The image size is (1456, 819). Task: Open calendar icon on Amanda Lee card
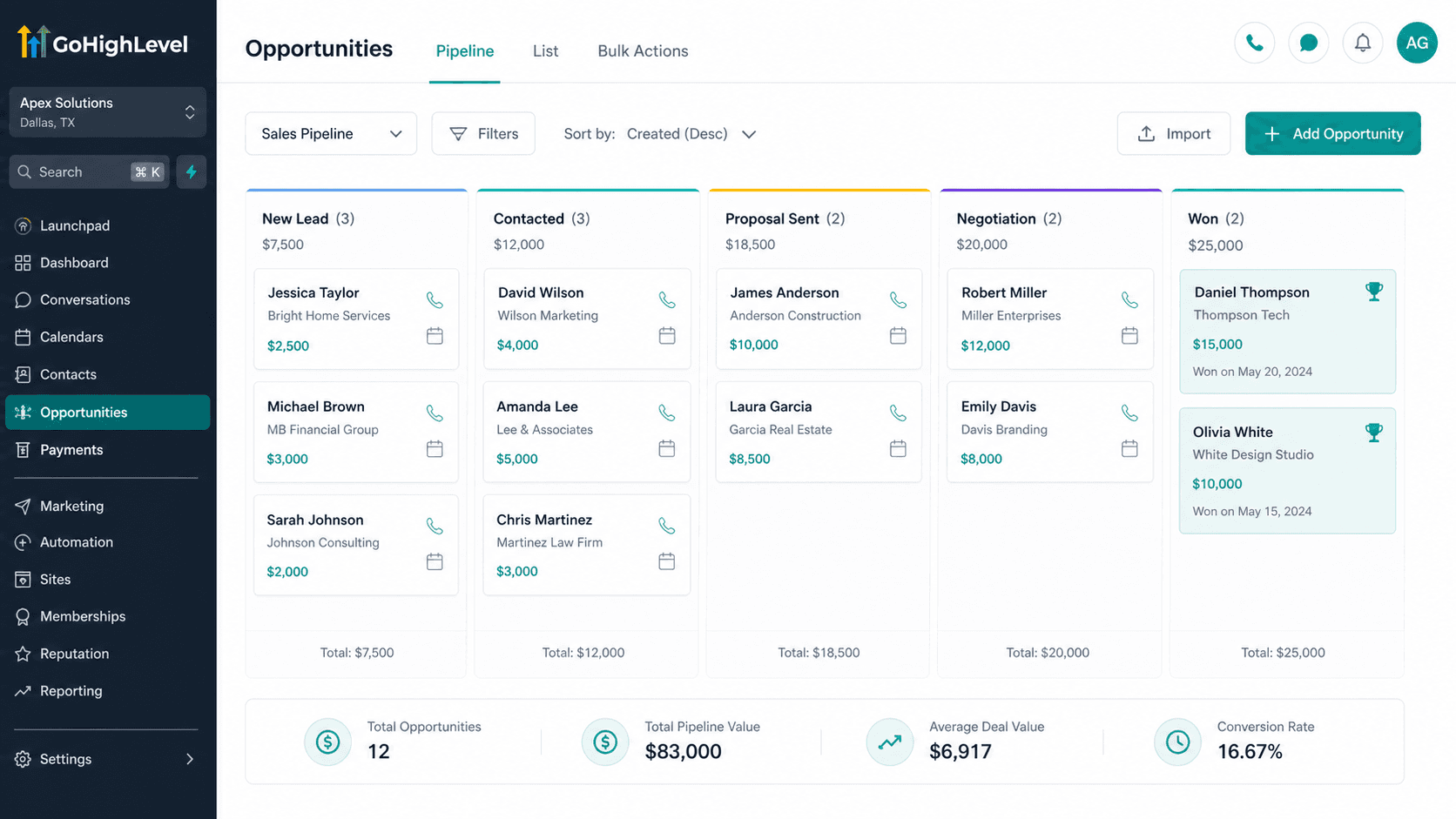667,448
